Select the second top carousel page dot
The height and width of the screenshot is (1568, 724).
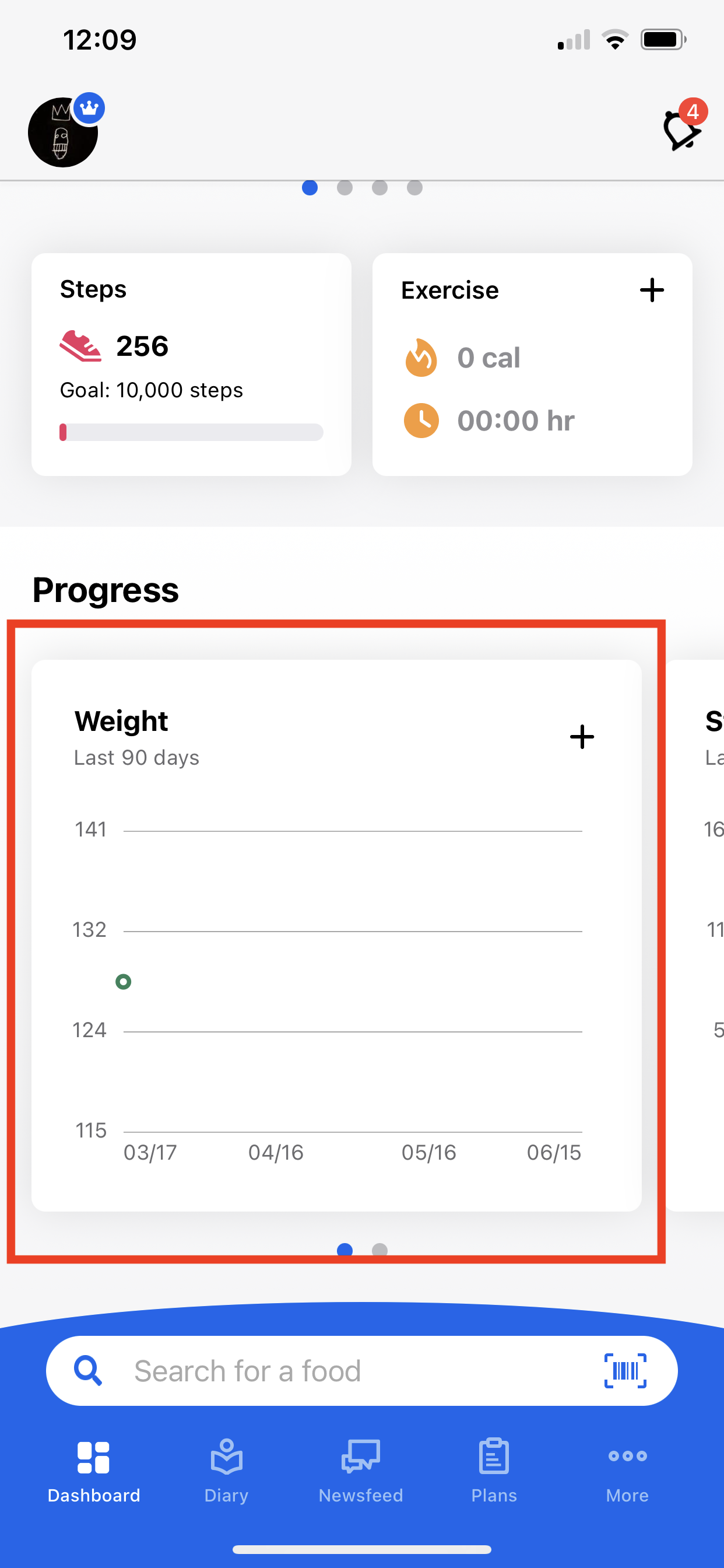coord(345,188)
